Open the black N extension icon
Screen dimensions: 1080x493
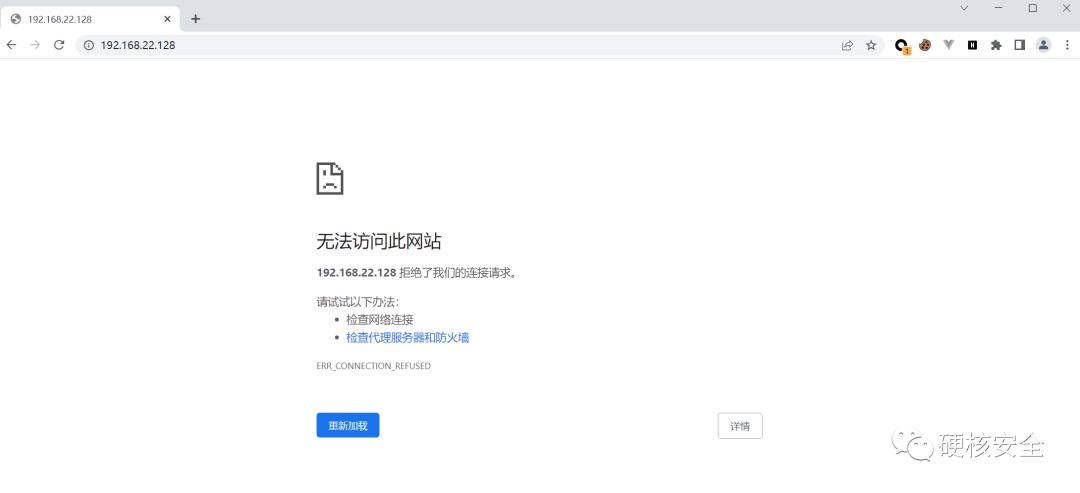coord(972,45)
